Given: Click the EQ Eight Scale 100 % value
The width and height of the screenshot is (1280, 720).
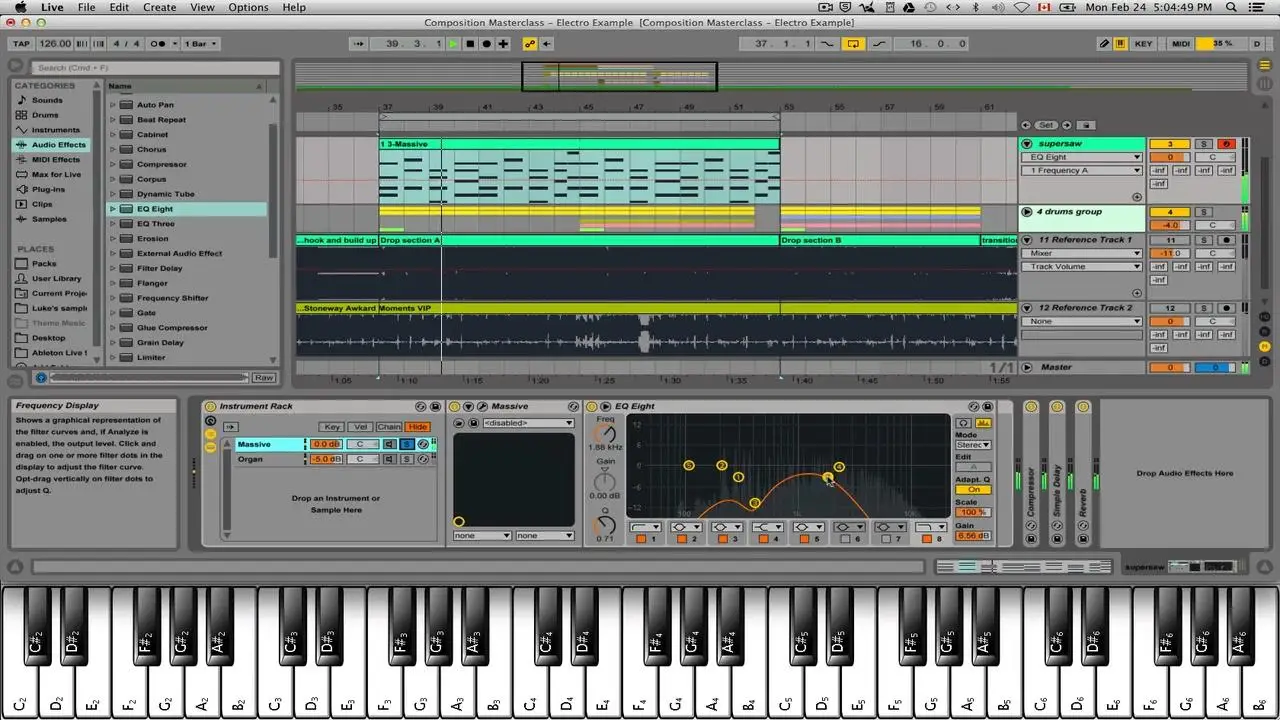Looking at the screenshot, I should 972,513.
